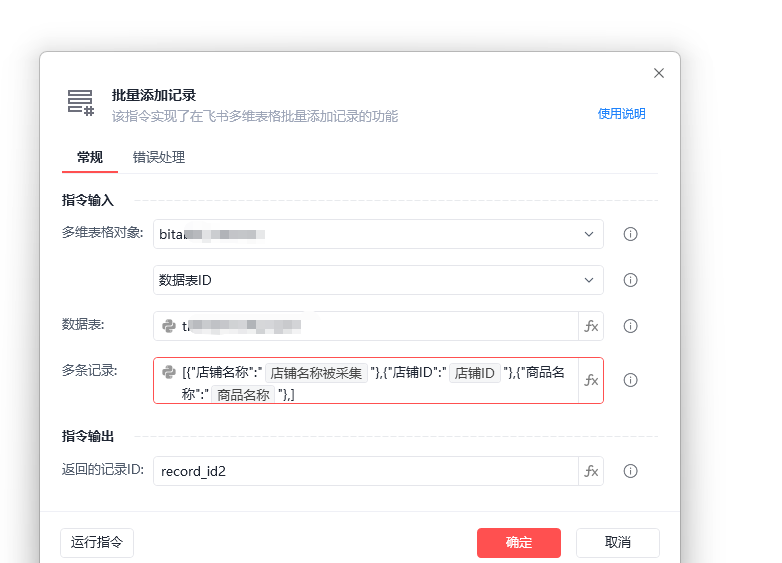Show info icon beside 数据表 field
The image size is (782, 563).
pos(630,326)
